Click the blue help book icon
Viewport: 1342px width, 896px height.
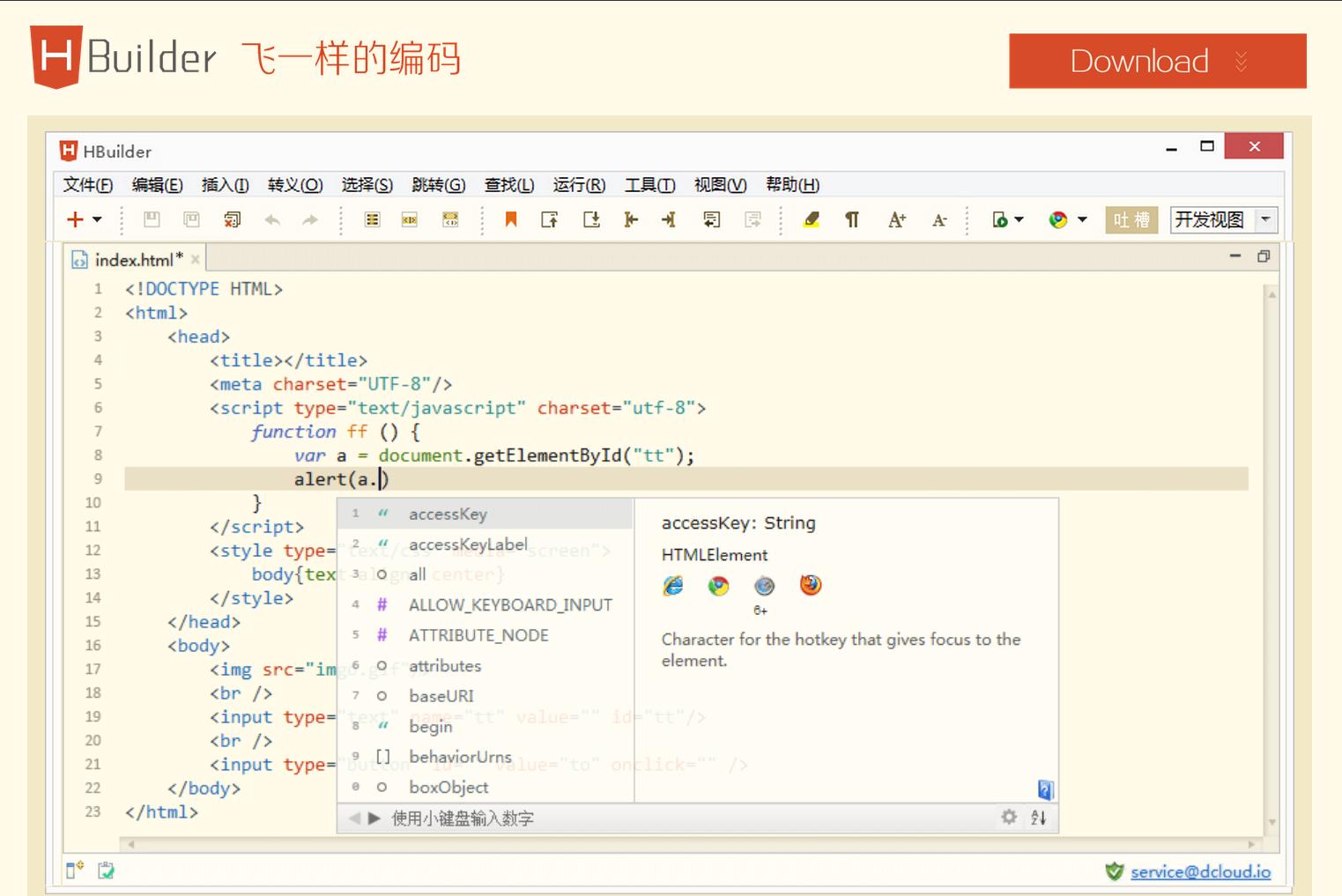tap(1045, 789)
